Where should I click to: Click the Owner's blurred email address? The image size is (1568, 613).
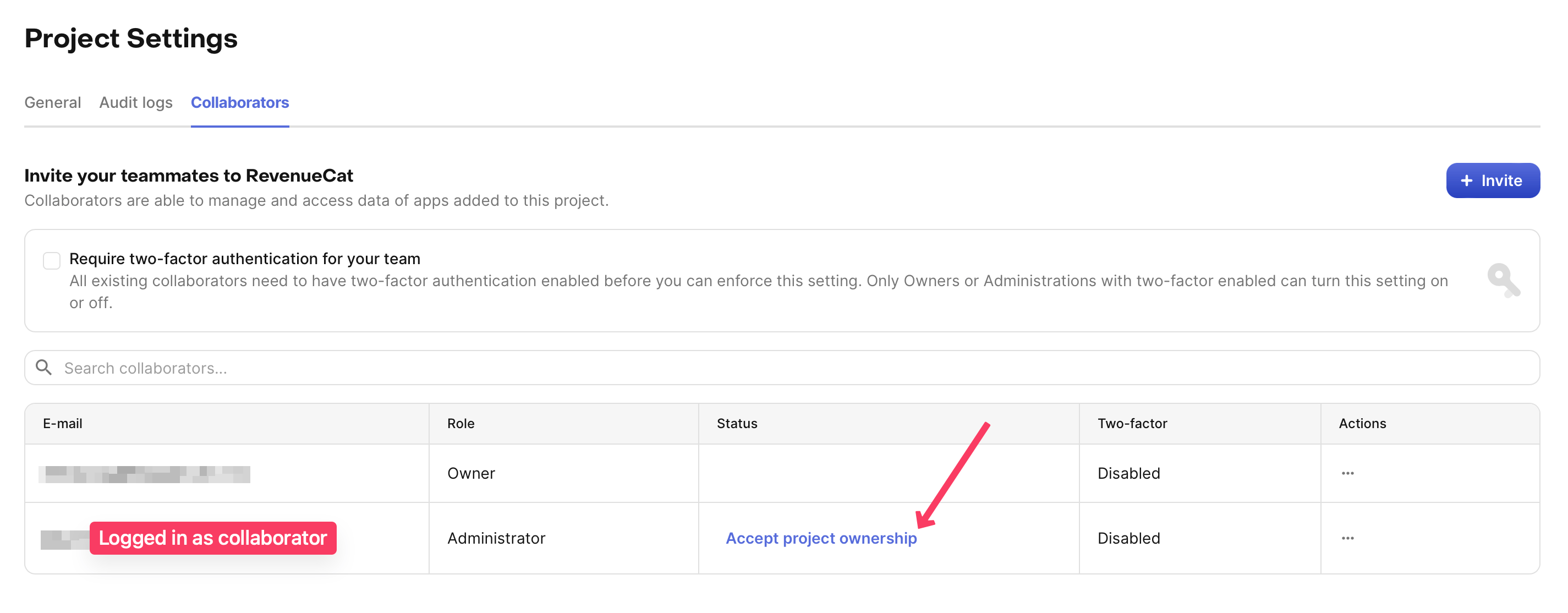144,474
